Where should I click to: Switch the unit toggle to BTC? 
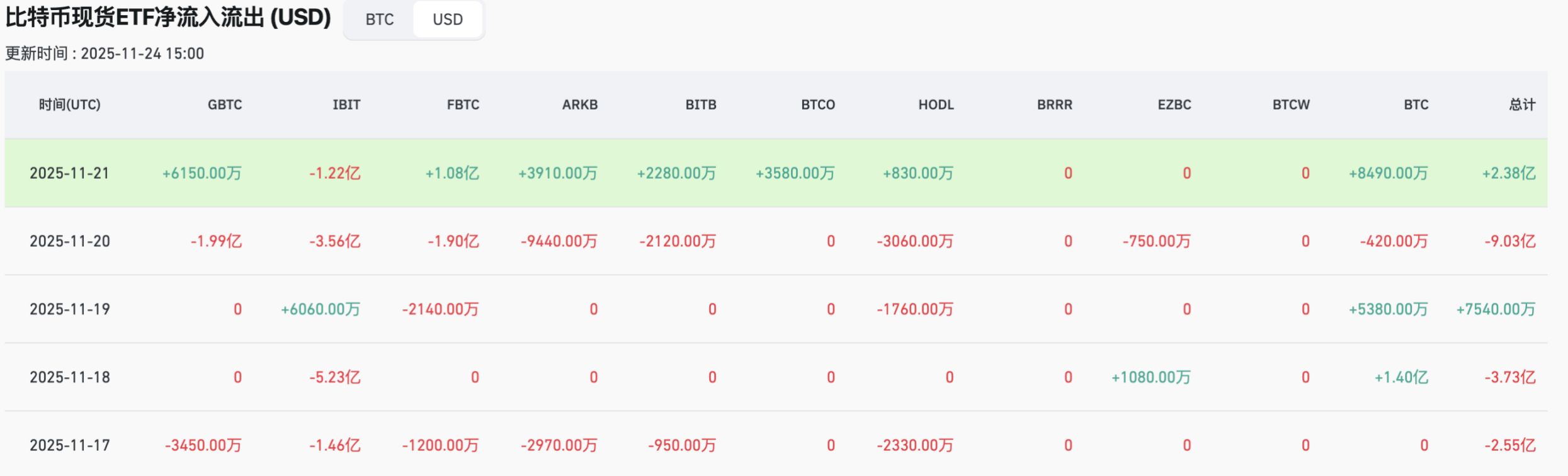pos(379,20)
